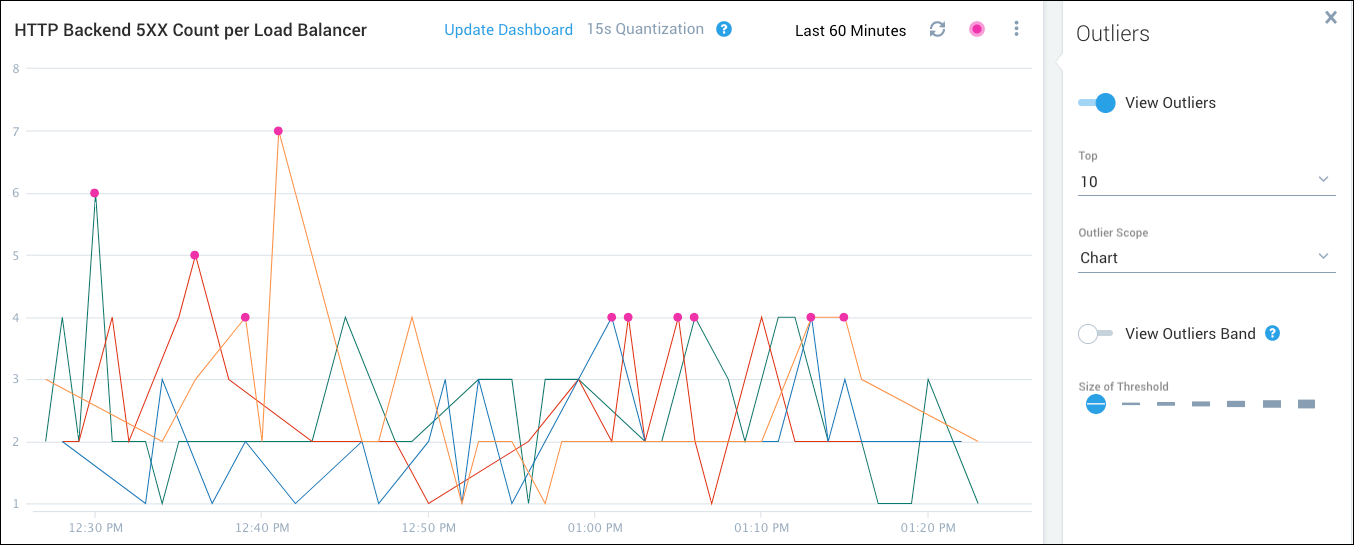Turn off the View Outliers toggle
This screenshot has height=545, width=1354.
(1097, 102)
